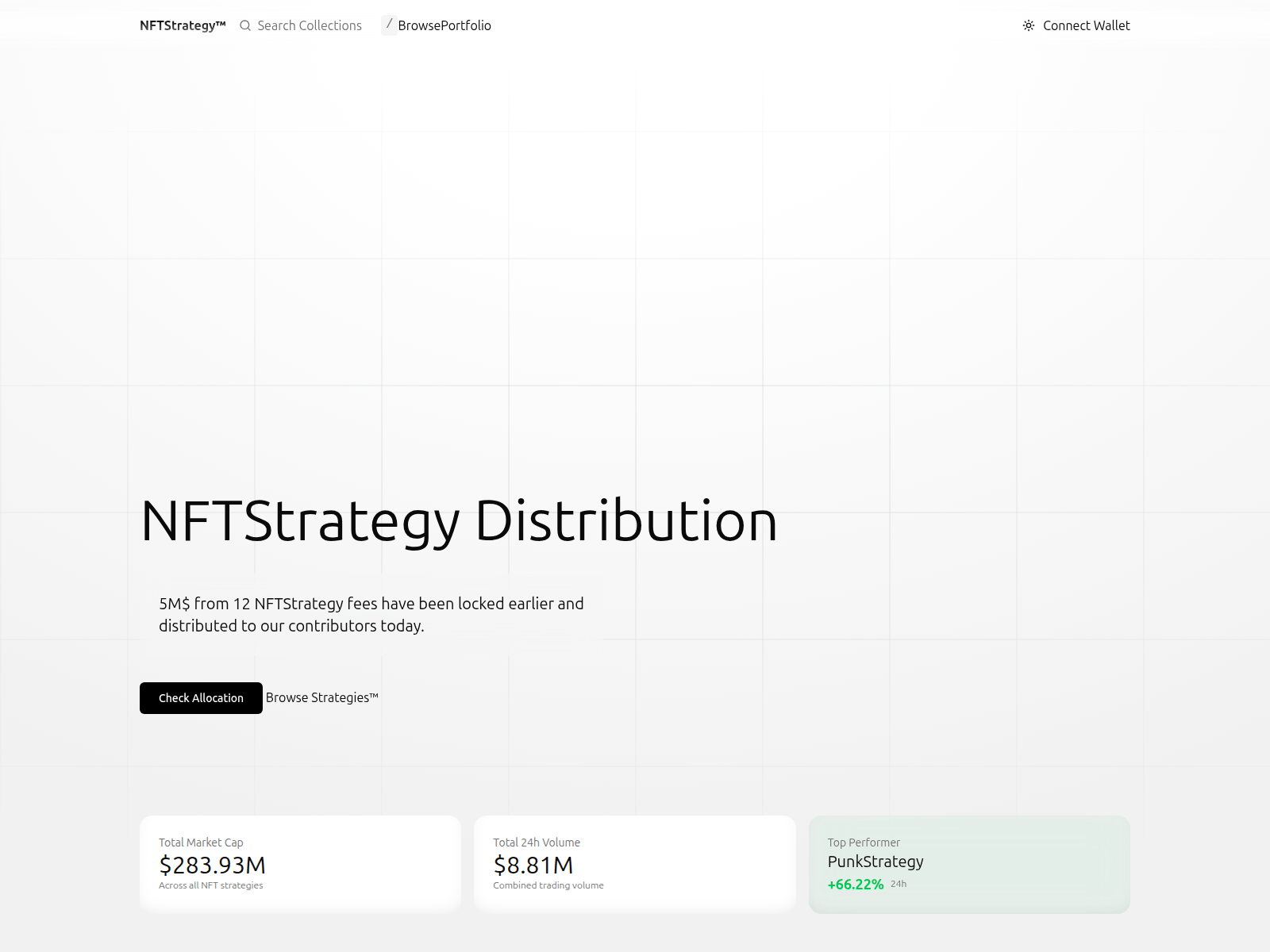Switch to the Portfolio section
The image size is (1270, 952).
(466, 25)
